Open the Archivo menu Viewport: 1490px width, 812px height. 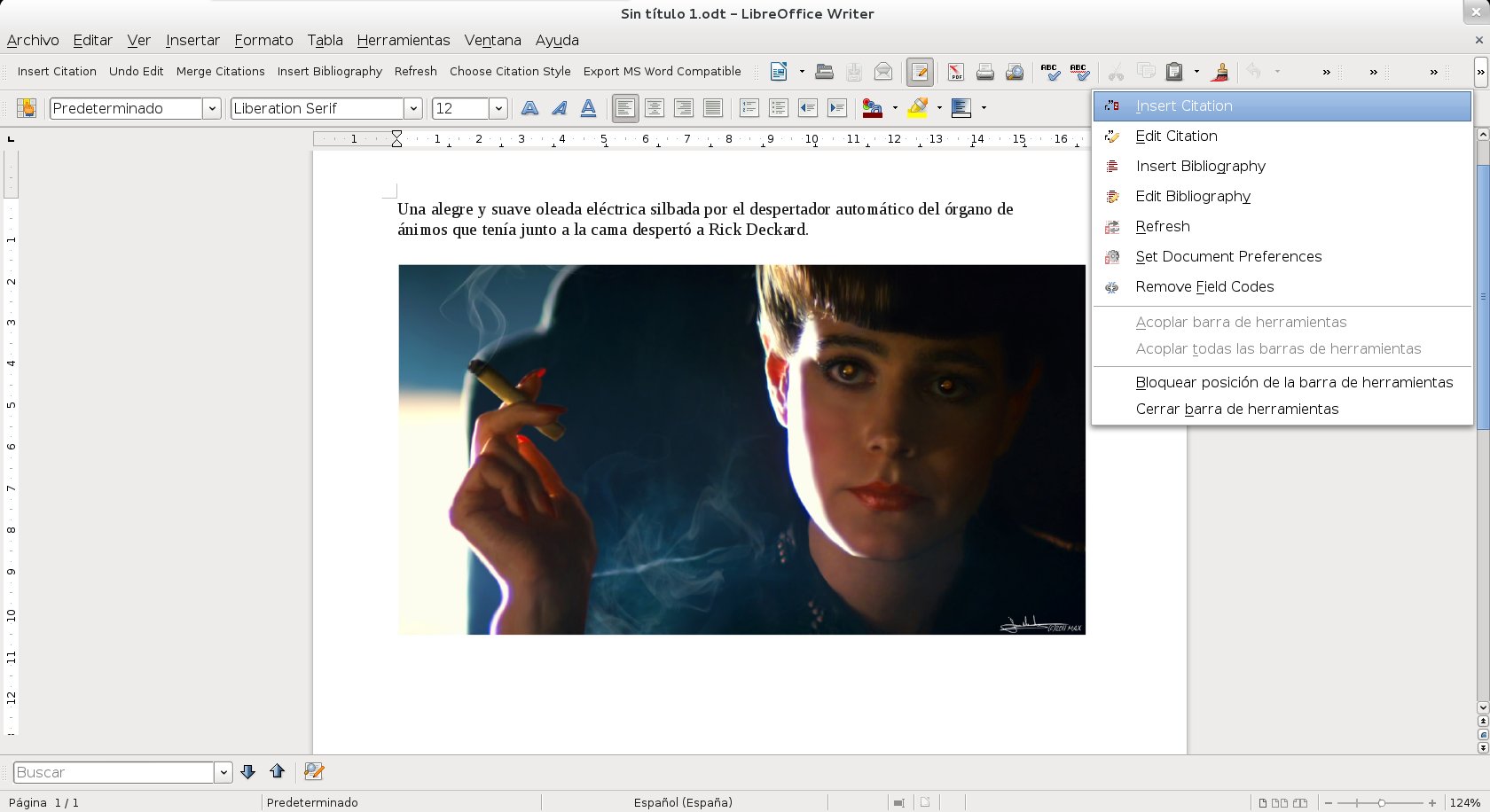33,40
